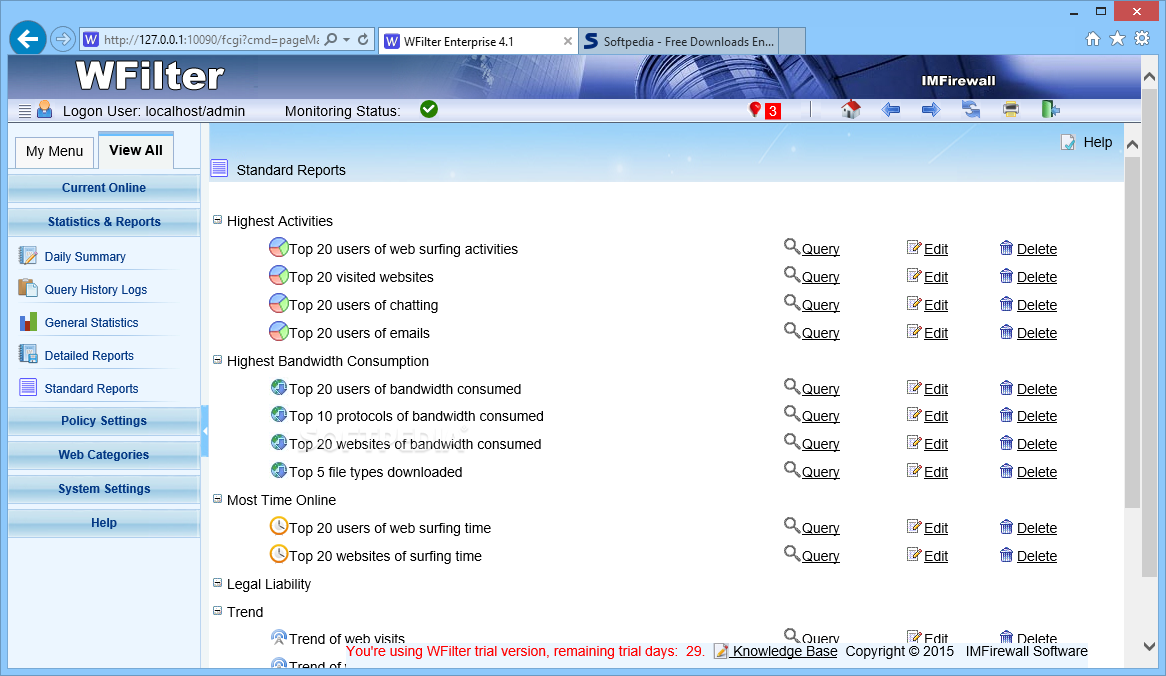Open System Settings menu section

[104, 489]
